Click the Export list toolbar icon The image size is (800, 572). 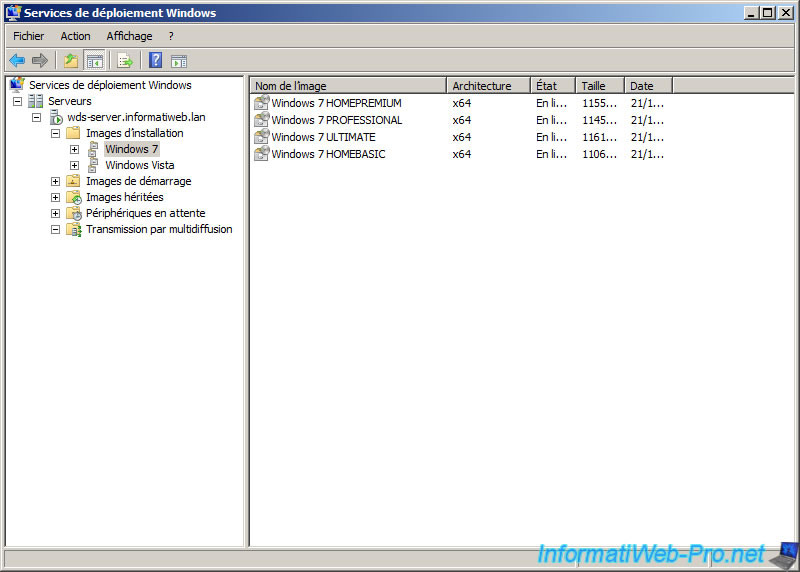tap(125, 61)
